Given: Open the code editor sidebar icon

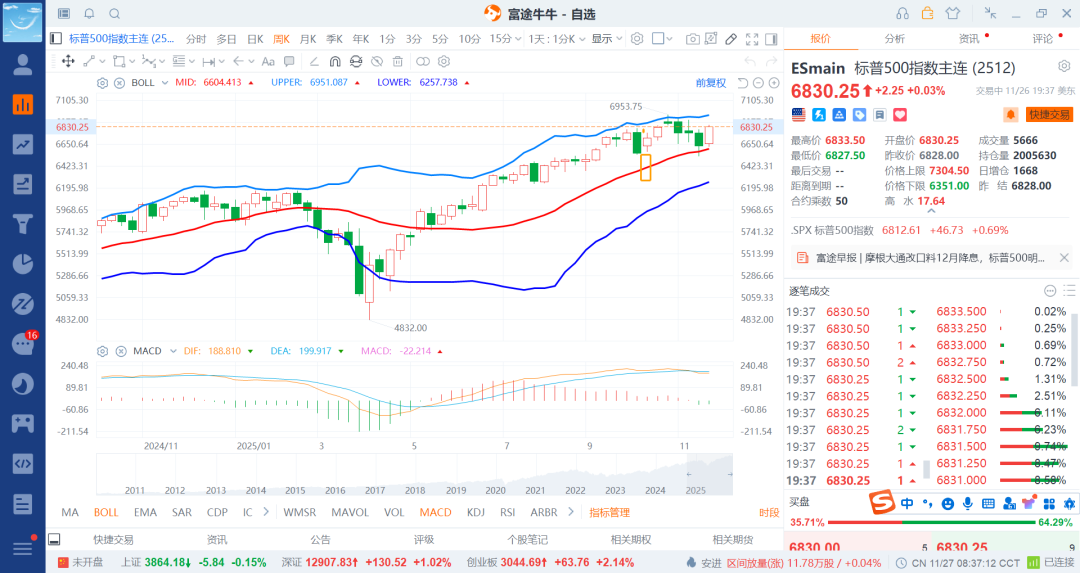Looking at the screenshot, I should click(23, 463).
